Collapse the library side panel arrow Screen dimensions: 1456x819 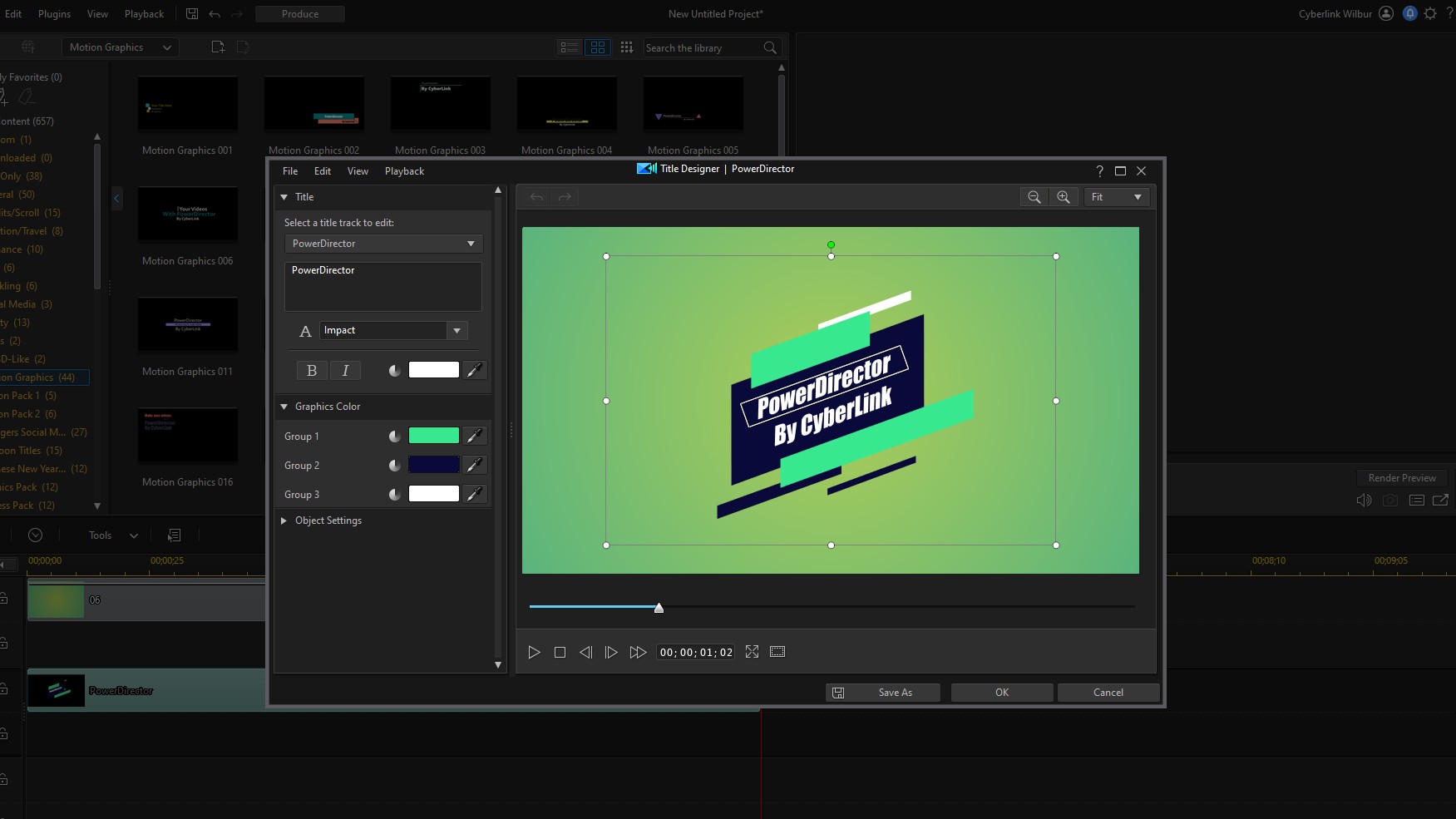116,198
